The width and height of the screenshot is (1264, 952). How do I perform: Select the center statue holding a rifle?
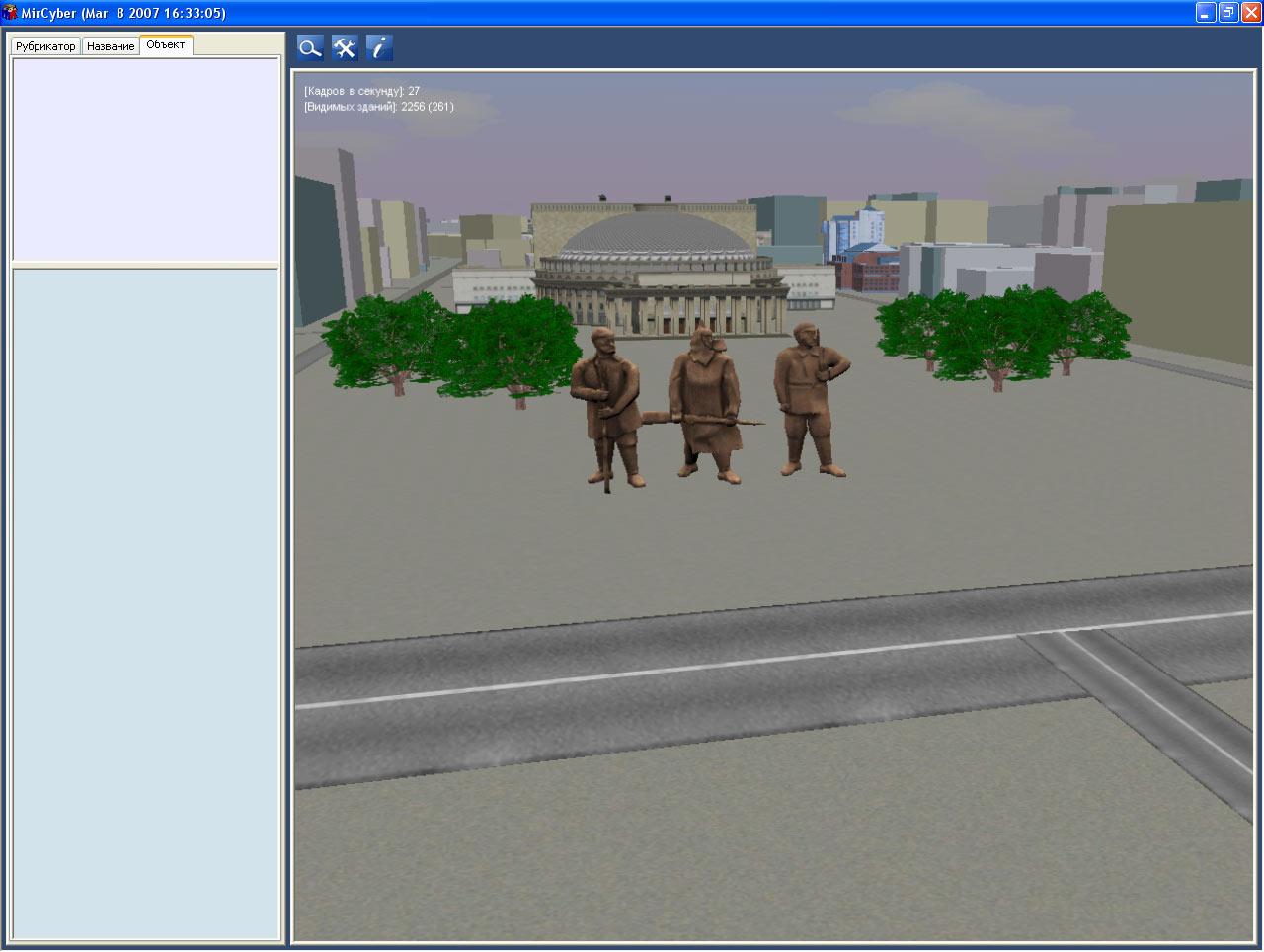[x=705, y=403]
